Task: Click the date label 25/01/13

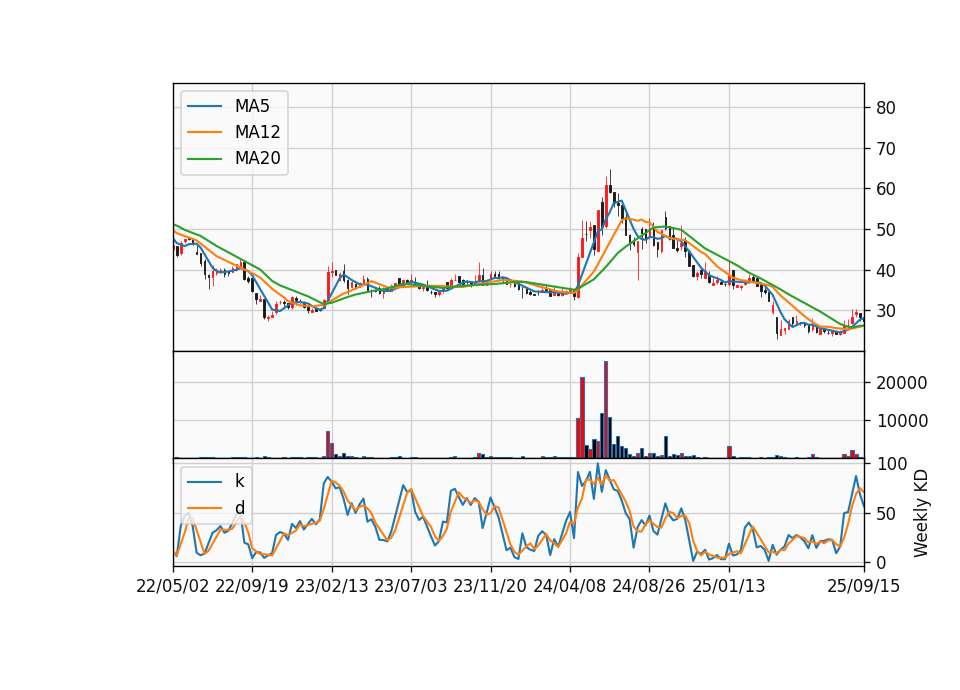Action: click(729, 586)
